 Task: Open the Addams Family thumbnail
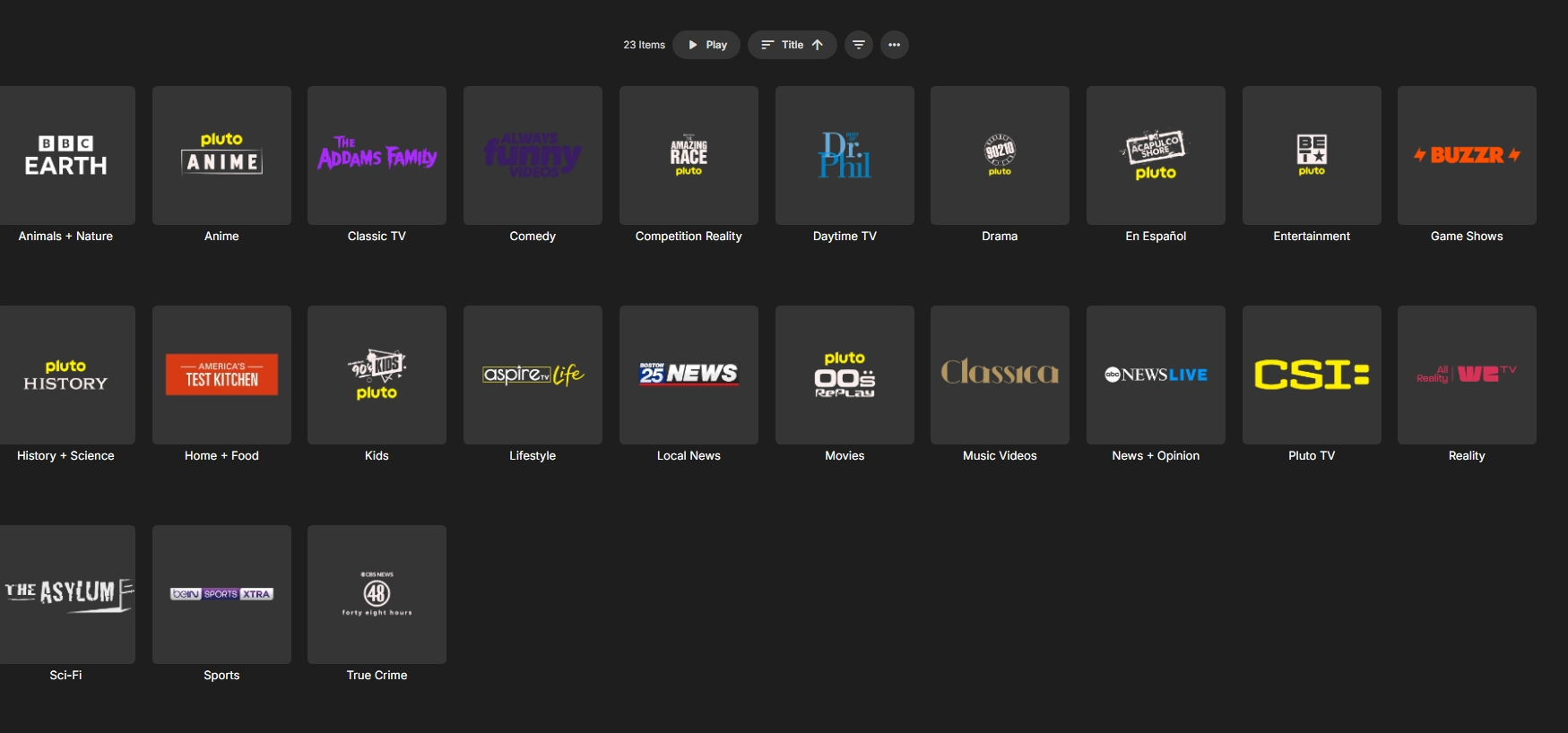377,155
